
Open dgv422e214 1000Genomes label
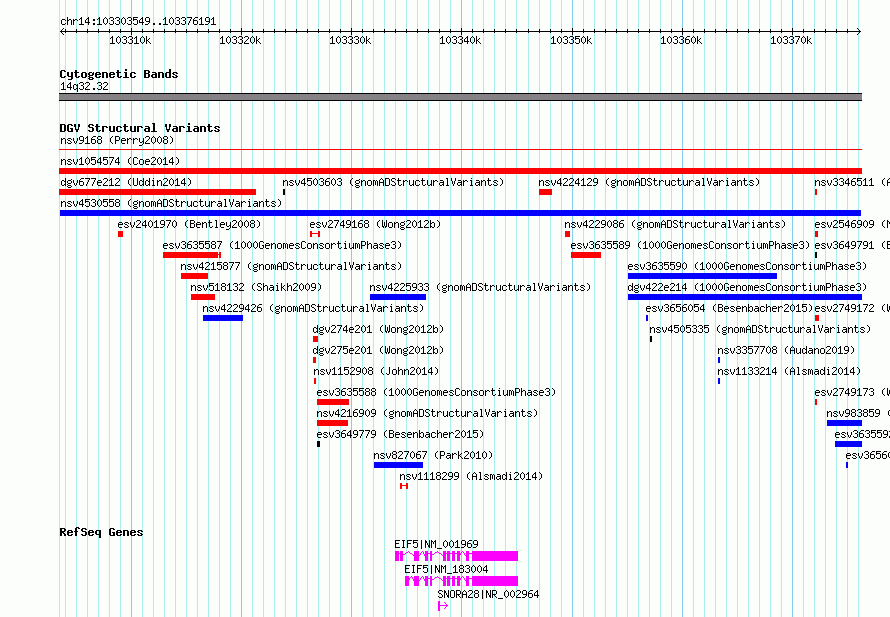pos(748,287)
